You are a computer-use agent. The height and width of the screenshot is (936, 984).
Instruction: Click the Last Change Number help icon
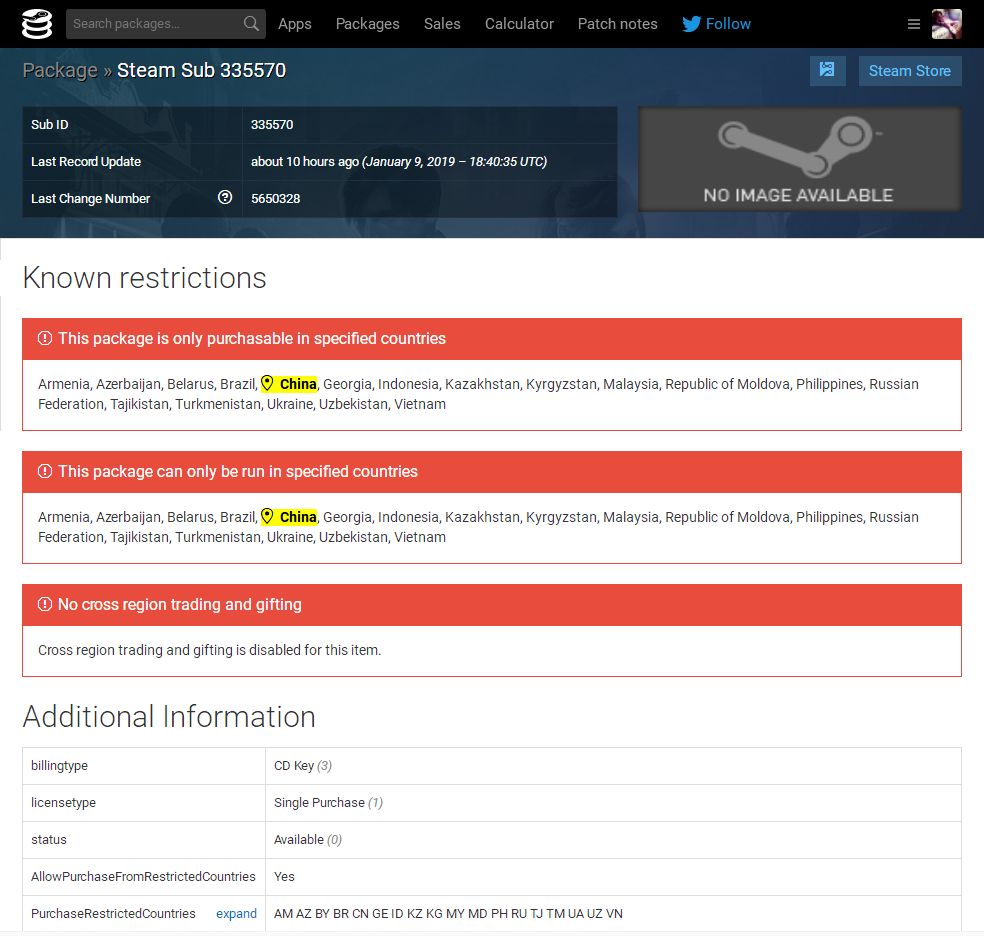[x=225, y=198]
